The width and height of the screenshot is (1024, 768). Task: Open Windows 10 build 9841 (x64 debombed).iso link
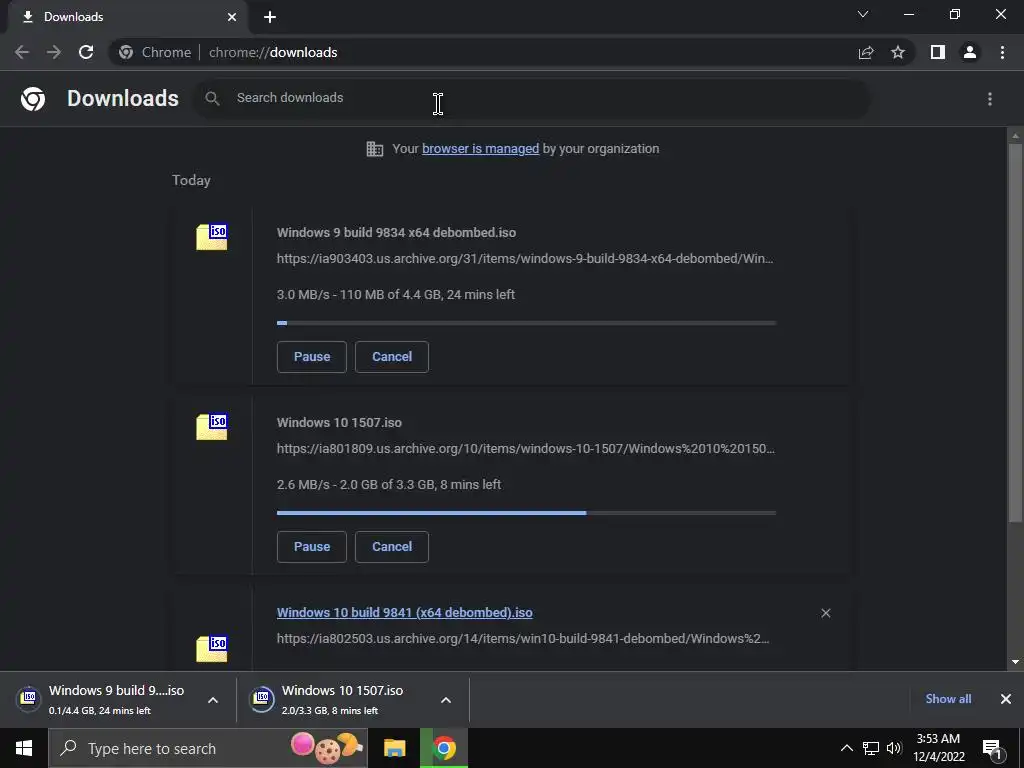[404, 613]
